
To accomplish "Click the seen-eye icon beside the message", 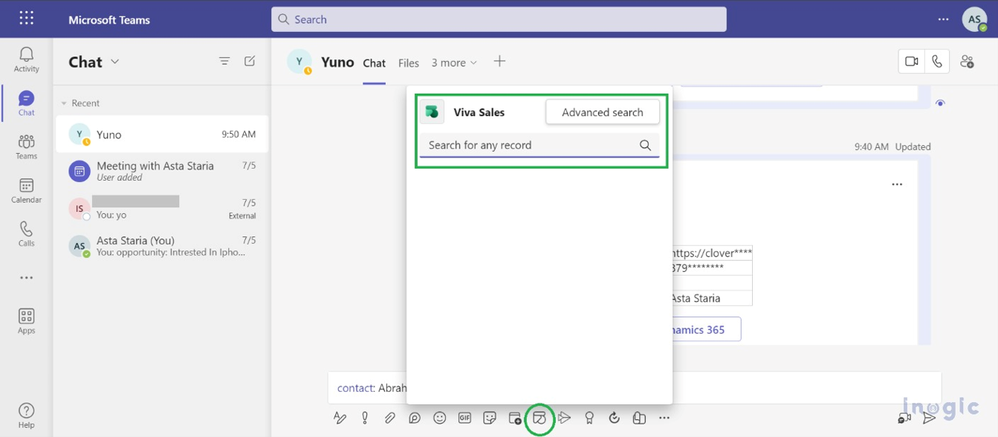I will 940,103.
